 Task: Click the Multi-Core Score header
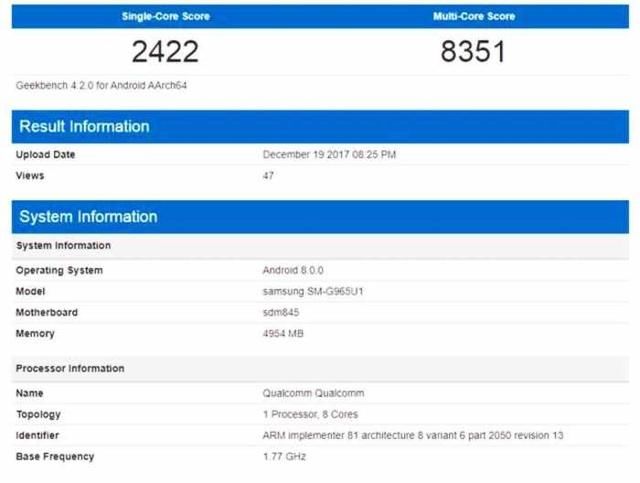[x=474, y=16]
